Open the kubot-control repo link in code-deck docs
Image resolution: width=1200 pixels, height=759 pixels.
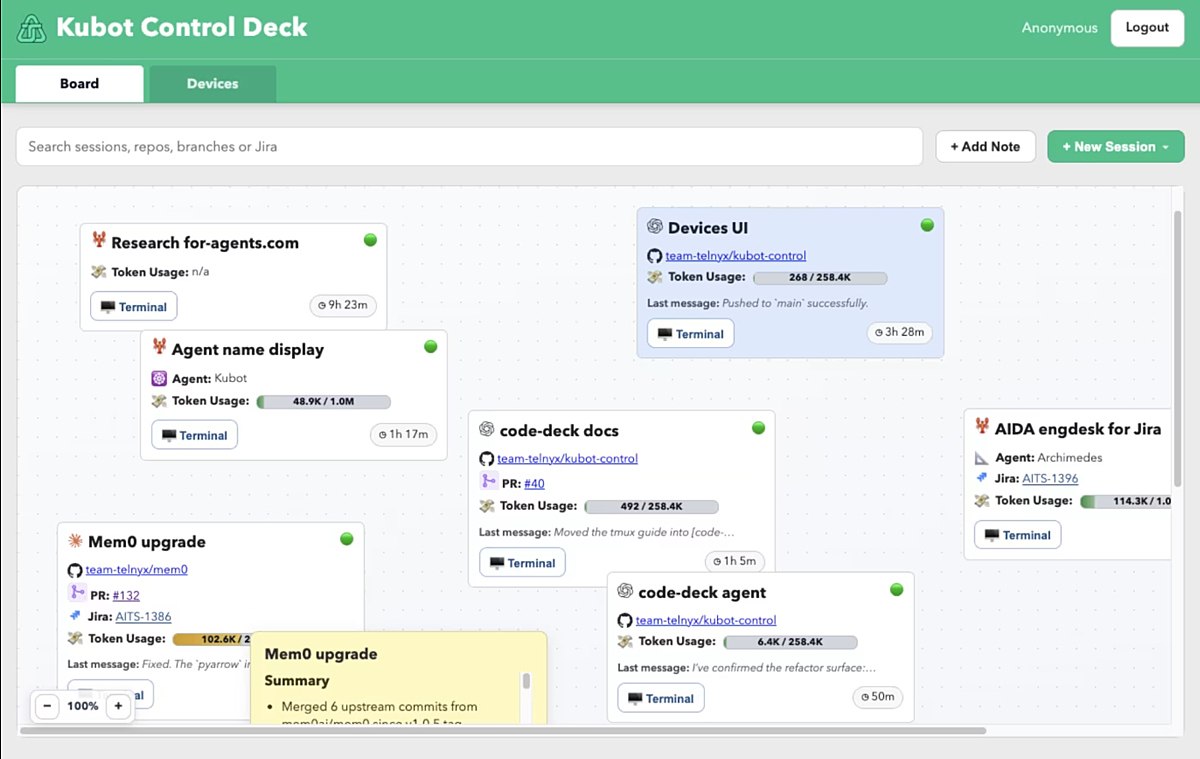coord(568,458)
